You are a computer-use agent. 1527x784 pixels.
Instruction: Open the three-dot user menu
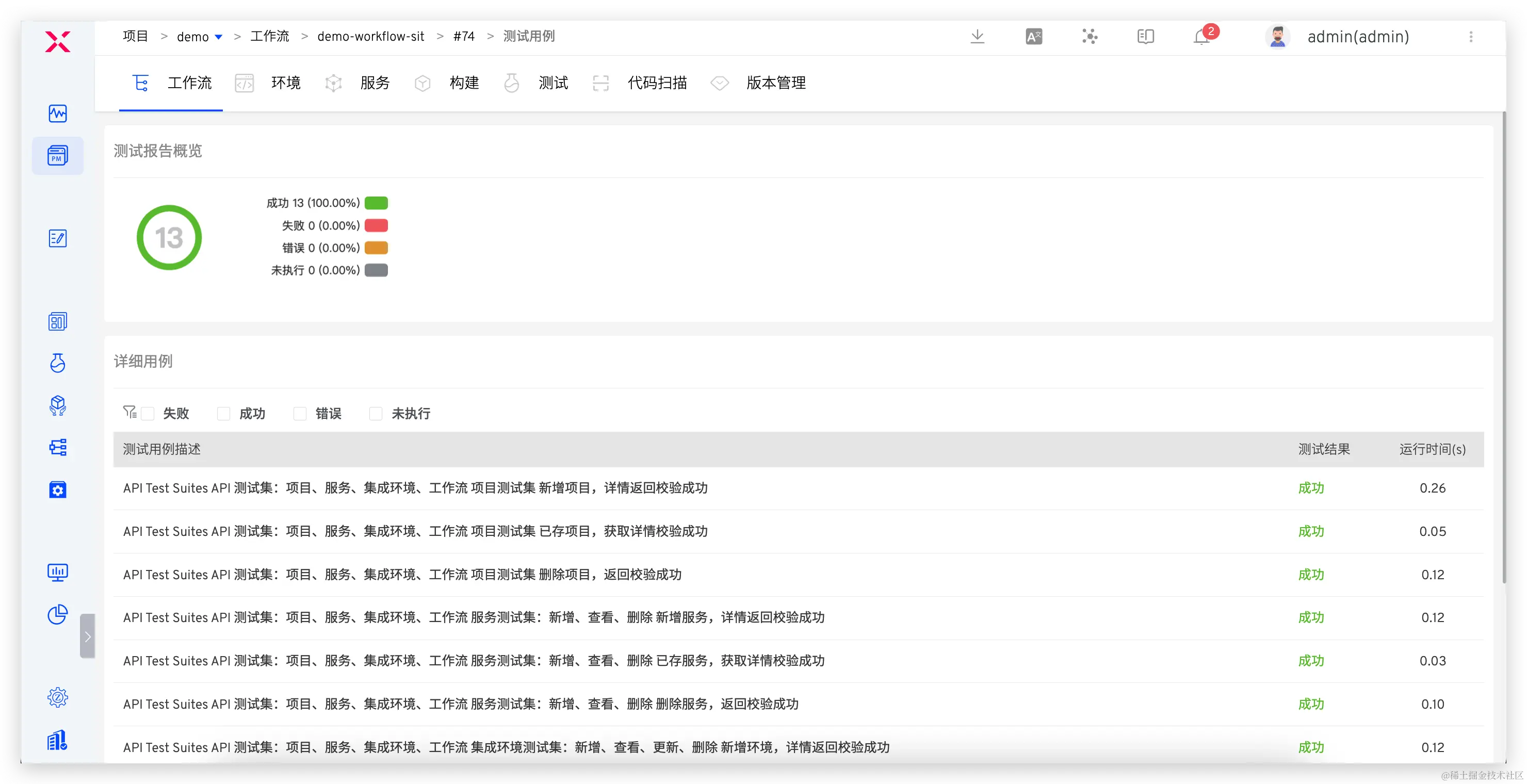pos(1471,37)
